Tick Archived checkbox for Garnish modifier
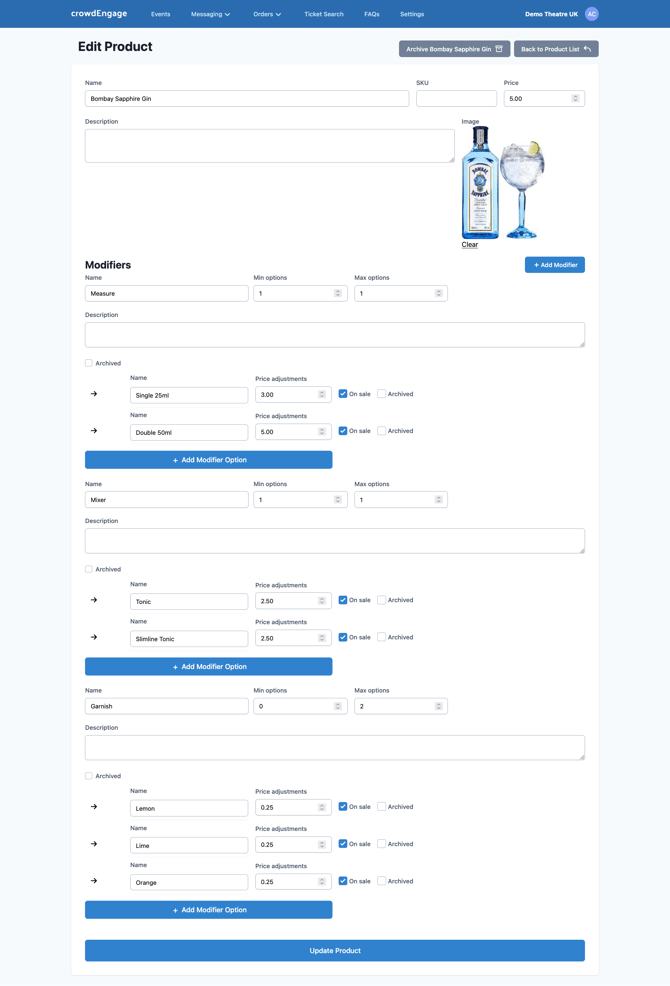The width and height of the screenshot is (670, 986). coord(89,775)
